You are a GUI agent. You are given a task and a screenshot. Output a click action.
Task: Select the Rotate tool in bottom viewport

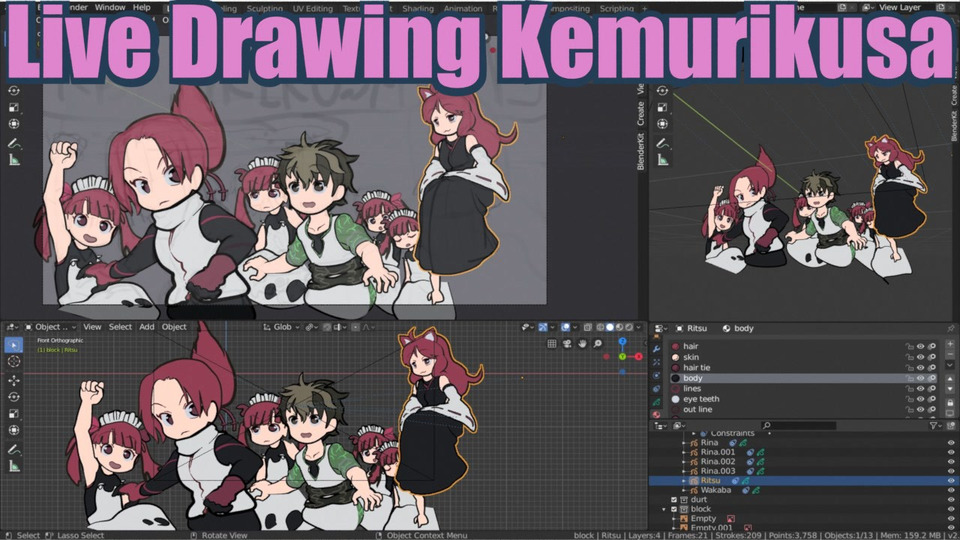click(x=13, y=397)
